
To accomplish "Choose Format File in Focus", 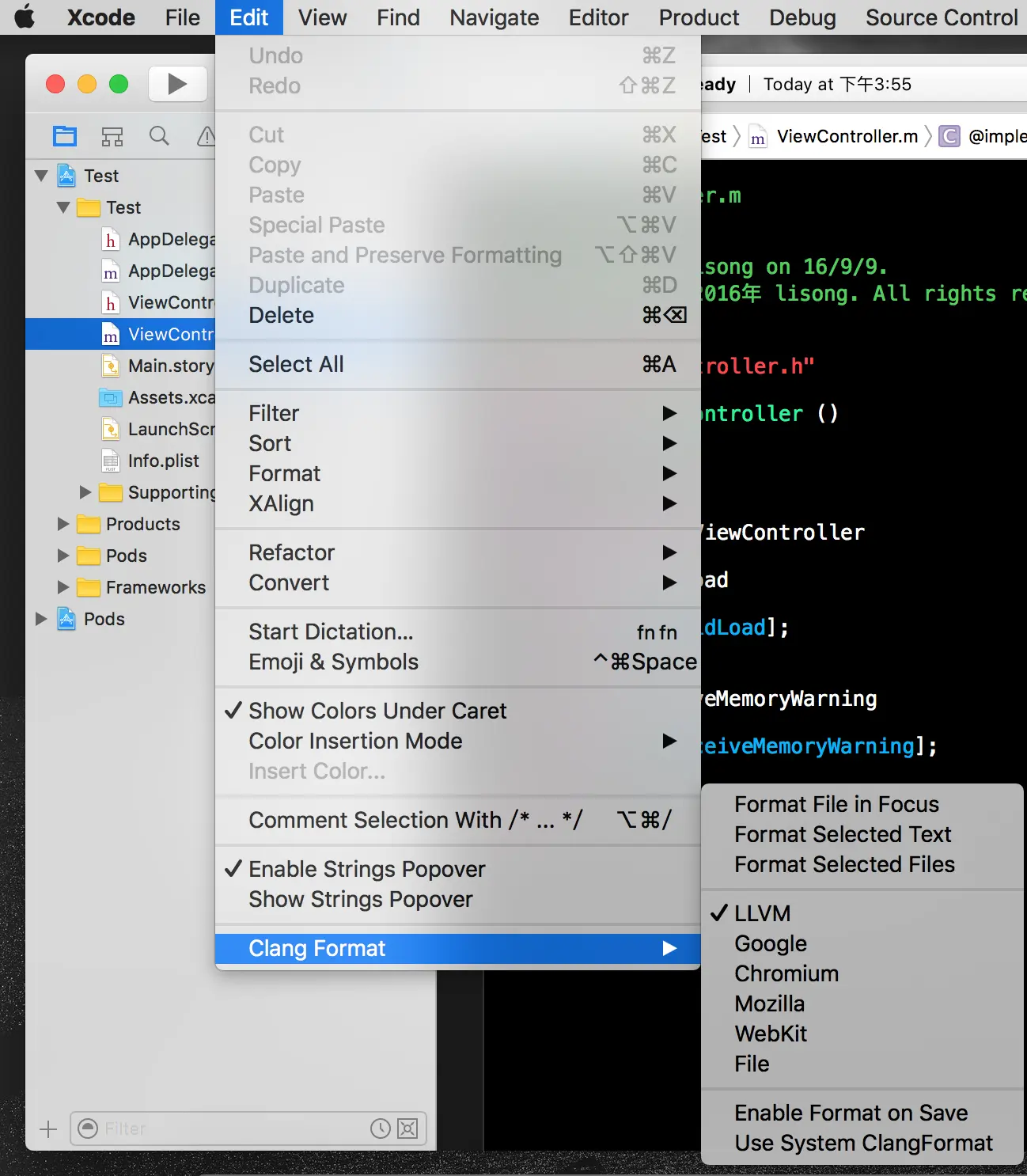I will (x=862, y=804).
